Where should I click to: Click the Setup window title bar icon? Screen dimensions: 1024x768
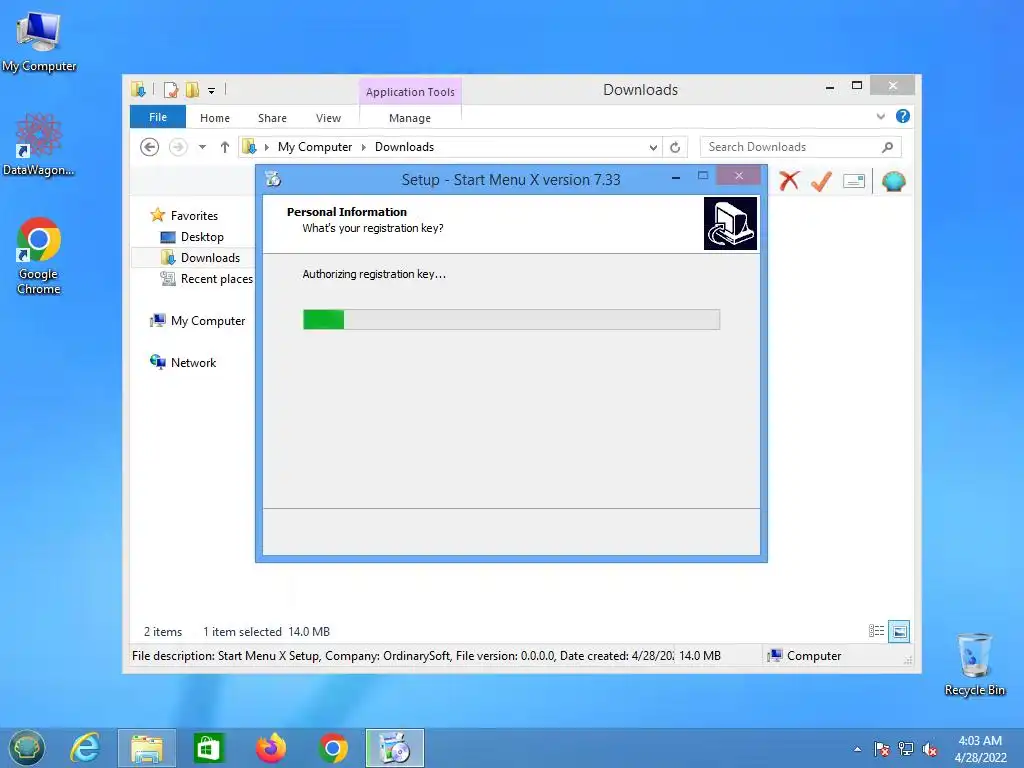[x=274, y=178]
